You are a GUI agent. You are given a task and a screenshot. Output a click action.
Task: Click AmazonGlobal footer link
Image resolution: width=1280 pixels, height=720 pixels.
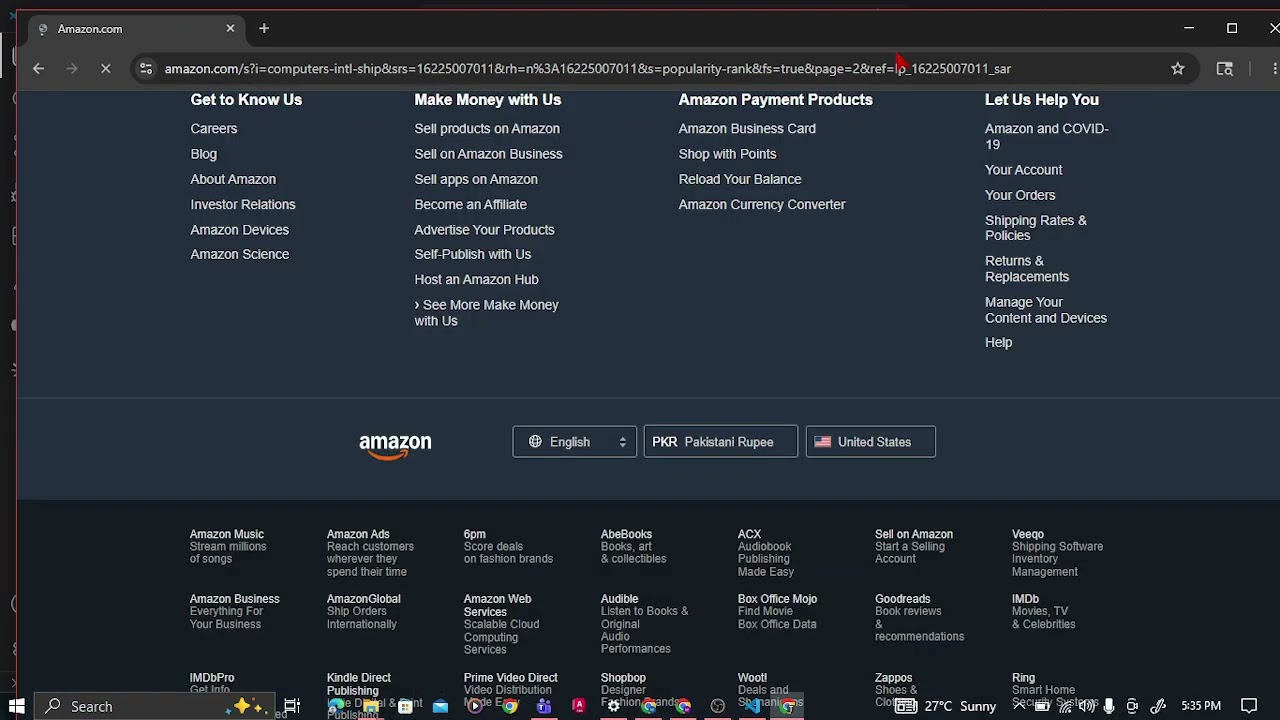[x=363, y=611]
